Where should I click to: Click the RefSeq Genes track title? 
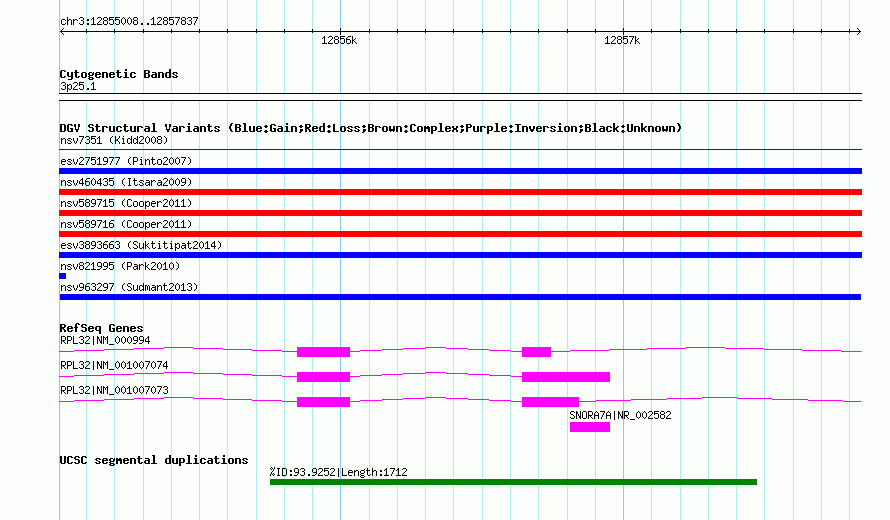tap(101, 328)
